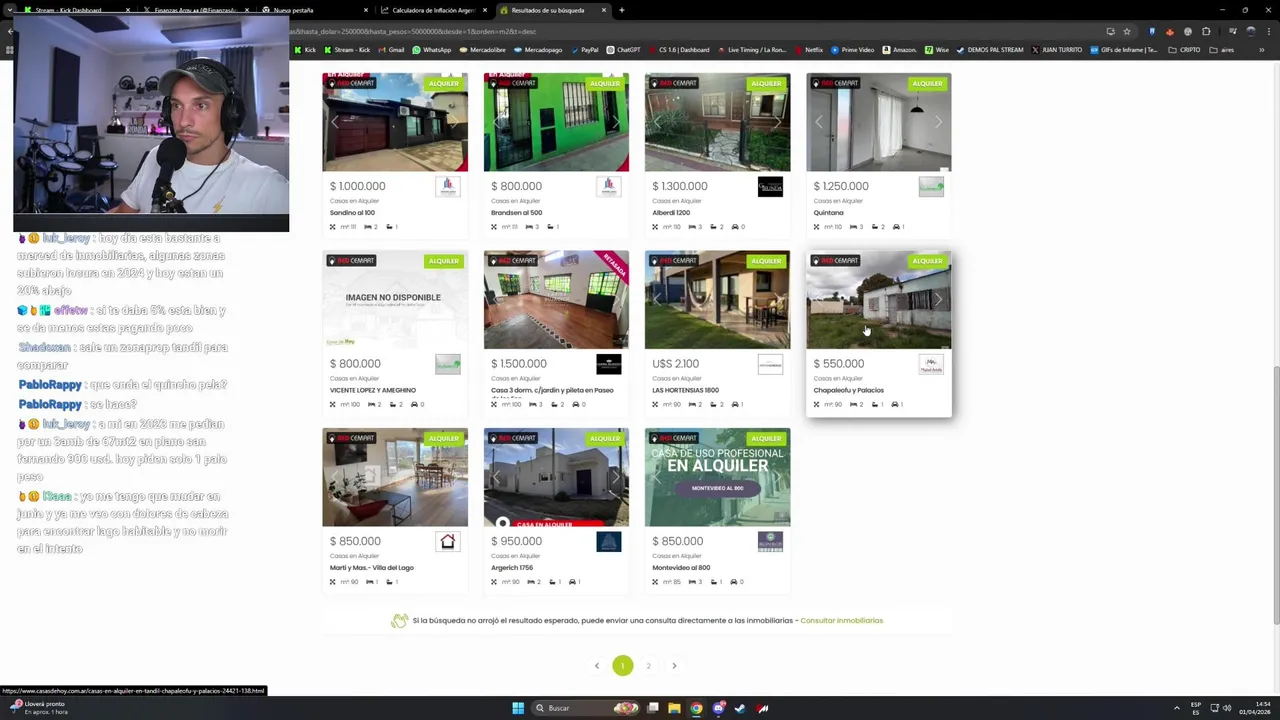
Task: Click the agency logo on $ 1.300.000 listing
Action: pyautogui.click(x=770, y=187)
